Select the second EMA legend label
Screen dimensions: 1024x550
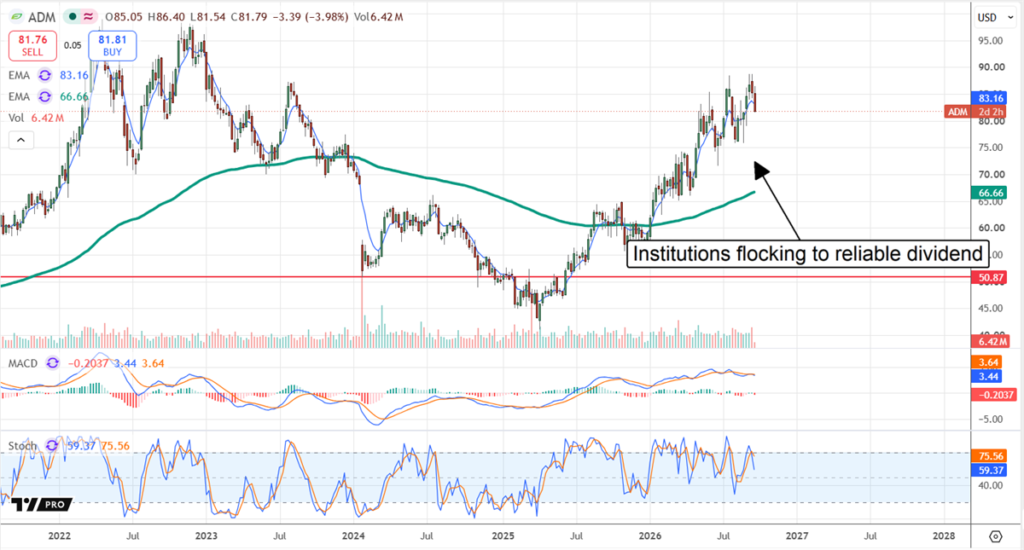click(x=19, y=97)
